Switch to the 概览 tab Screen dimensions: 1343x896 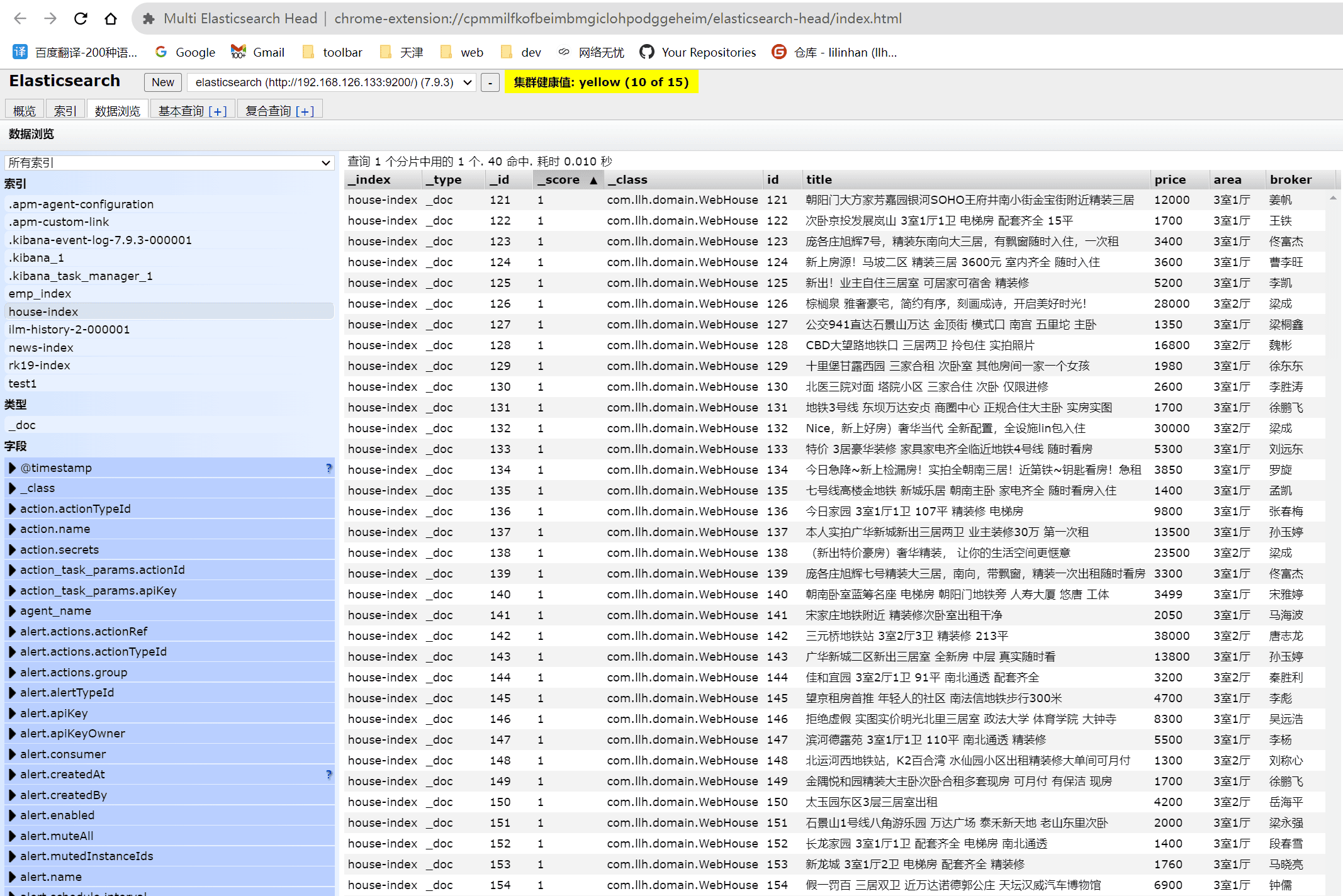pos(24,109)
